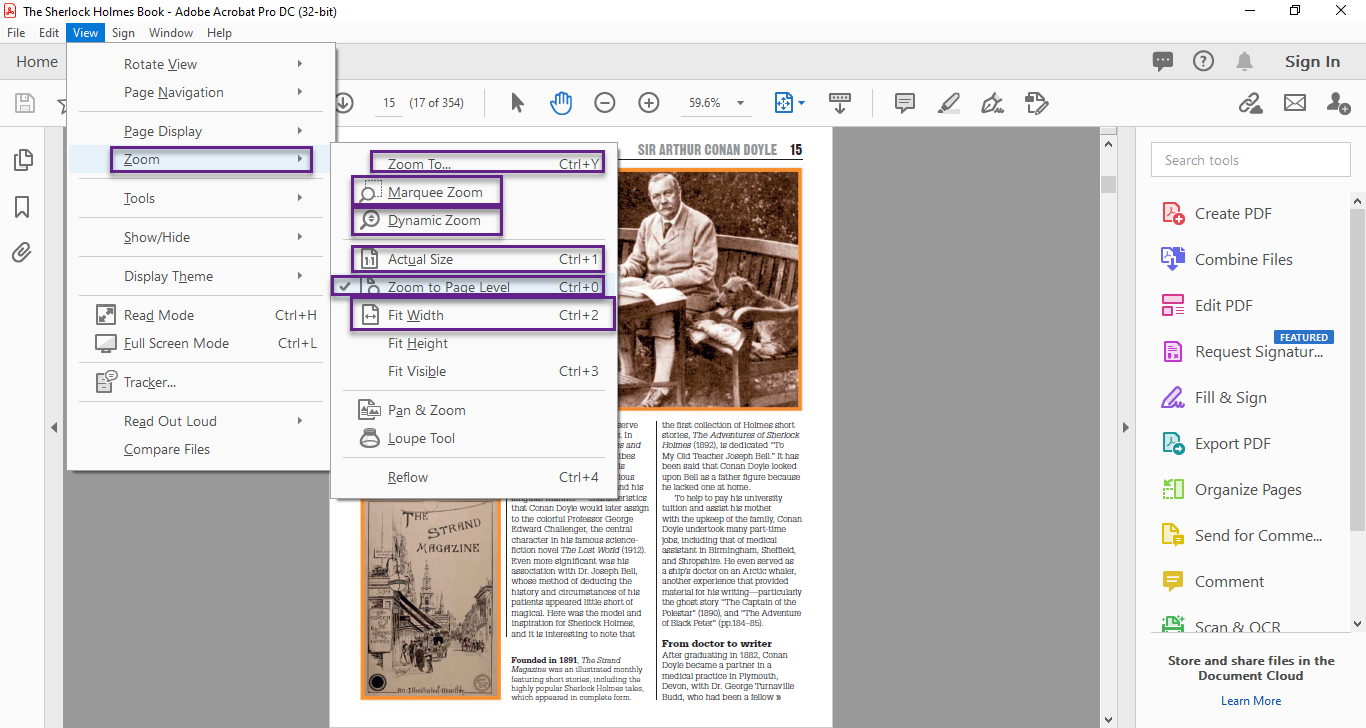This screenshot has height=728, width=1366.
Task: Open the zoom percentage dropdown
Action: (739, 102)
